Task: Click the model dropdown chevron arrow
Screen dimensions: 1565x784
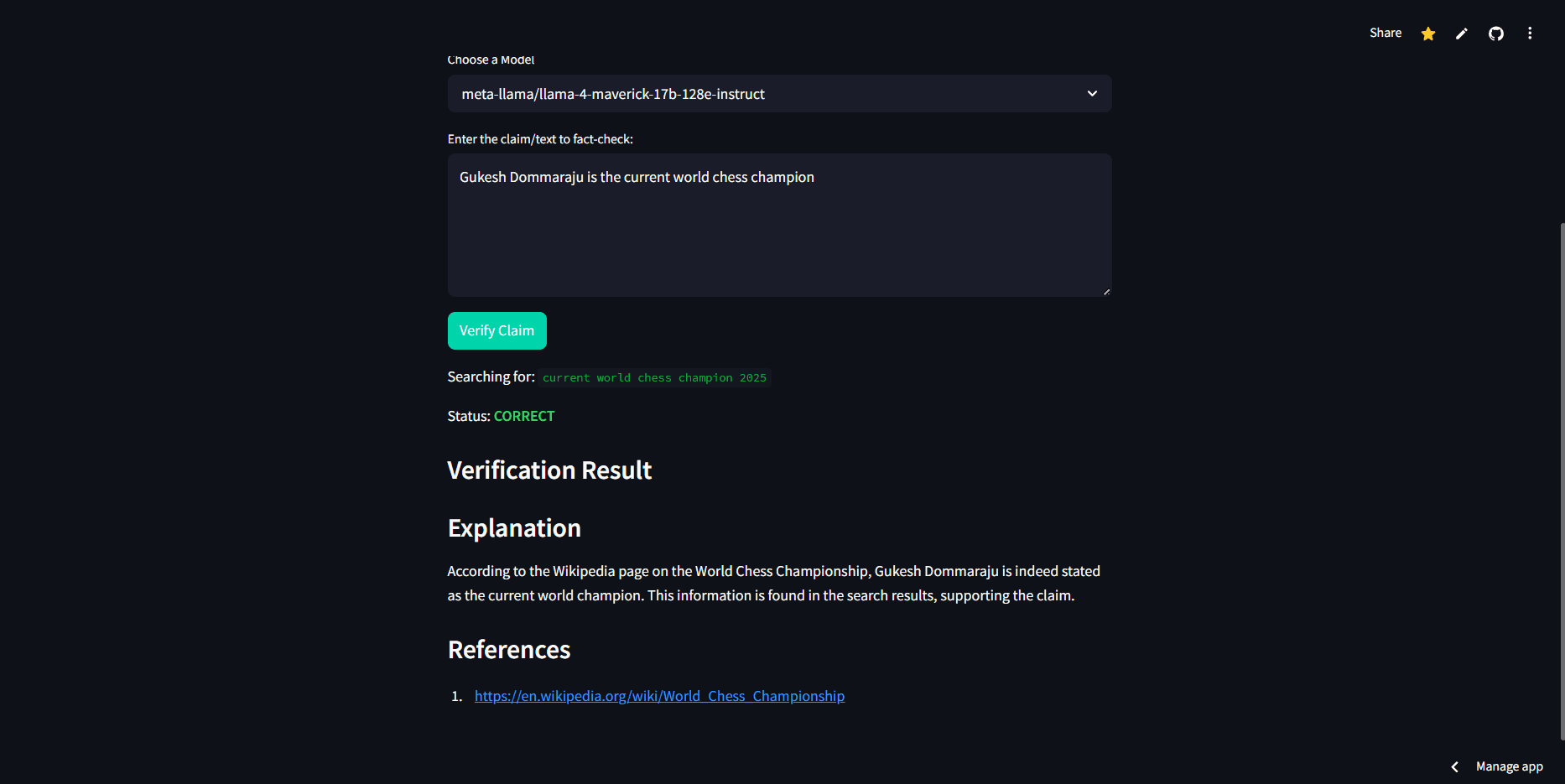Action: tap(1092, 93)
